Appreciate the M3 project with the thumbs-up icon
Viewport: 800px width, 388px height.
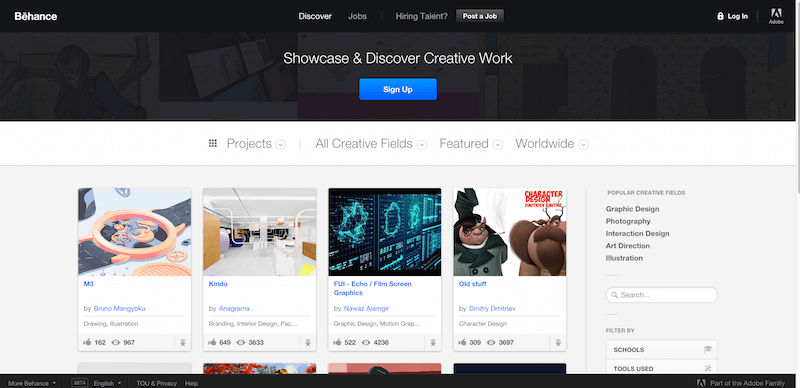tap(87, 343)
